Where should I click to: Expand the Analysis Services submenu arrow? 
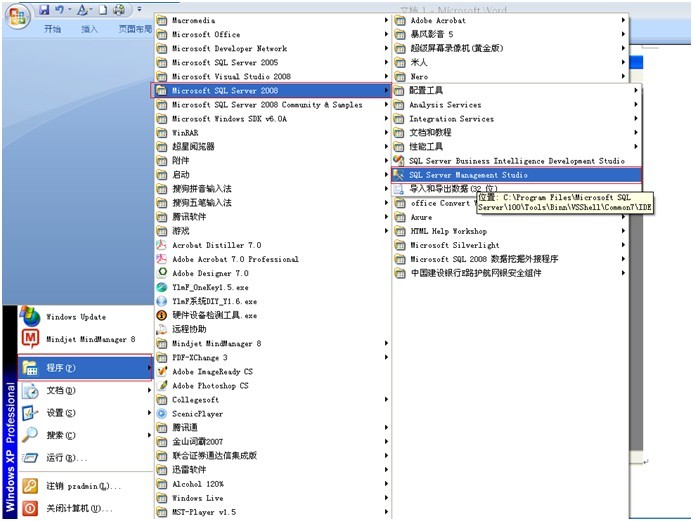click(x=636, y=104)
